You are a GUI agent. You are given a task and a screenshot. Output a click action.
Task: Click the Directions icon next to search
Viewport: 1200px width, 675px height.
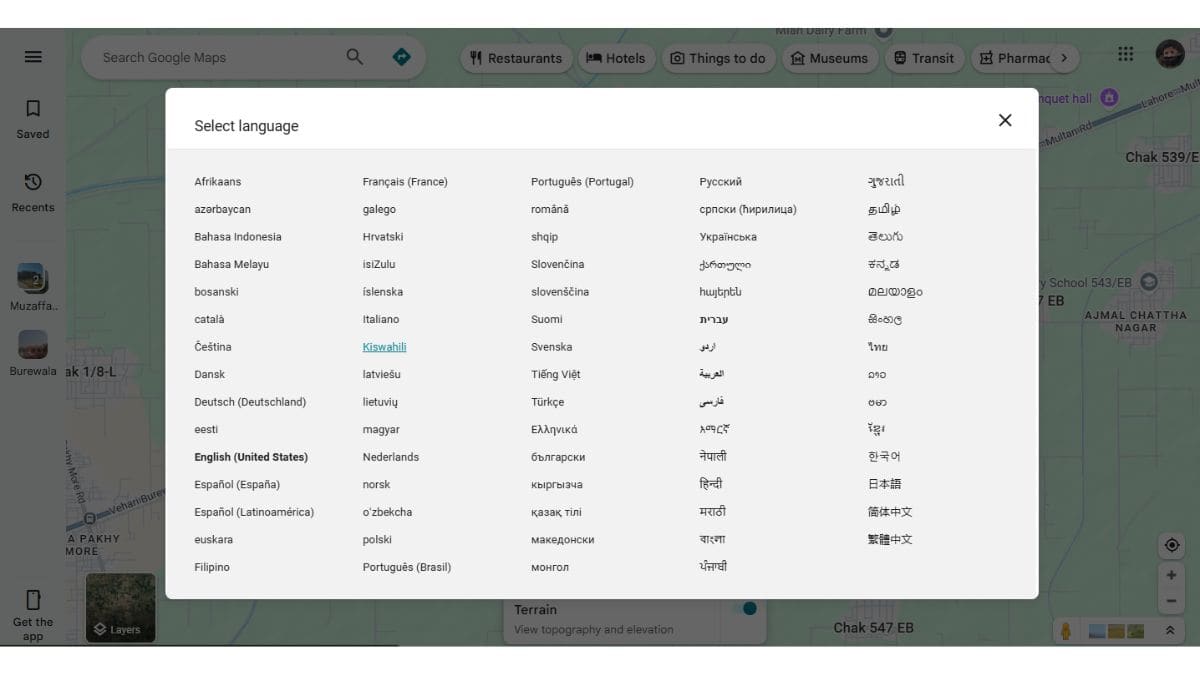tap(402, 57)
